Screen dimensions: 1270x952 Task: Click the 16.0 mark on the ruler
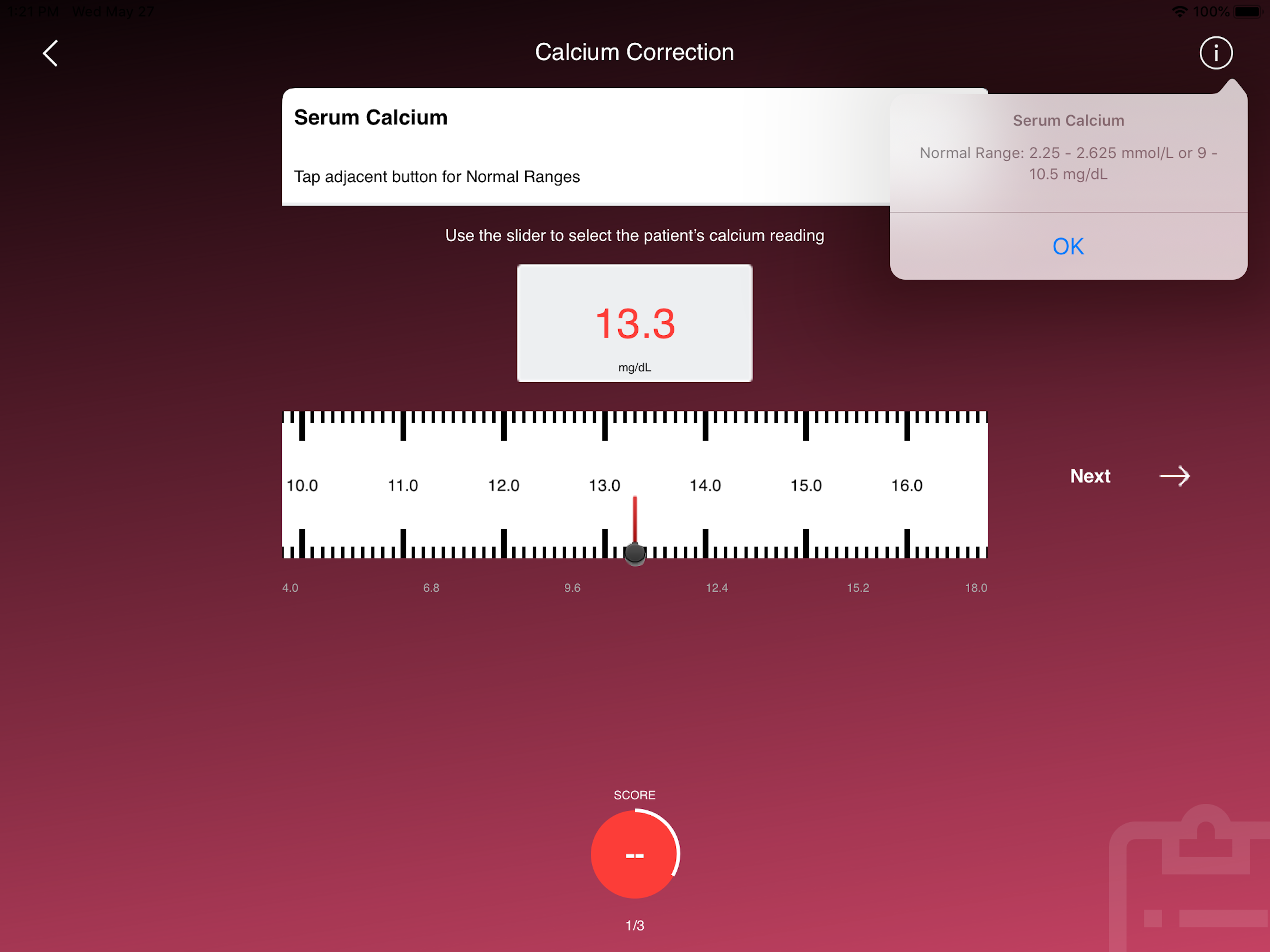pyautogui.click(x=906, y=486)
